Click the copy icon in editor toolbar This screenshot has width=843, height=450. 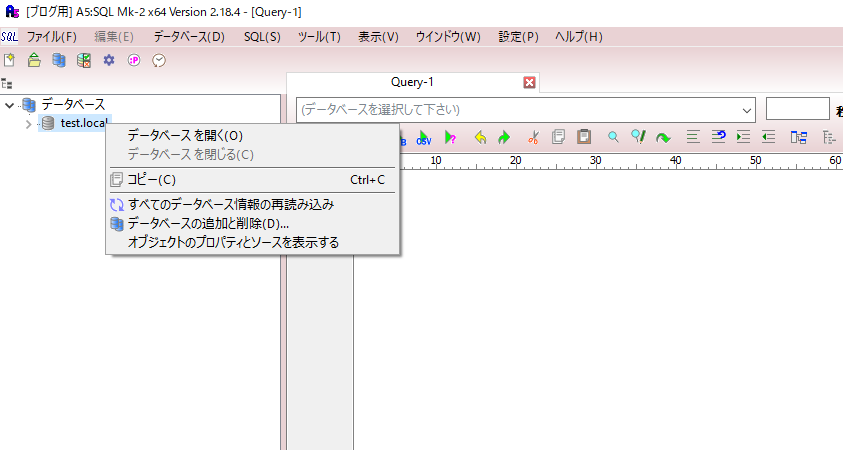558,137
